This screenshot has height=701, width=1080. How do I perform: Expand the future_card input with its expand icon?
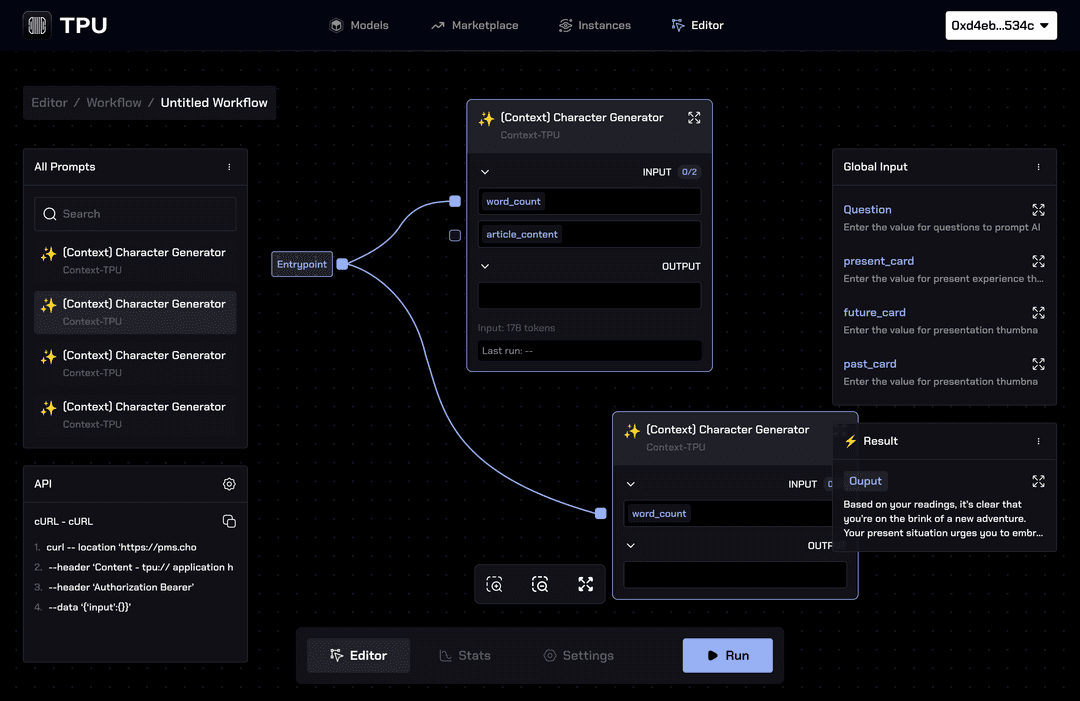(1039, 313)
